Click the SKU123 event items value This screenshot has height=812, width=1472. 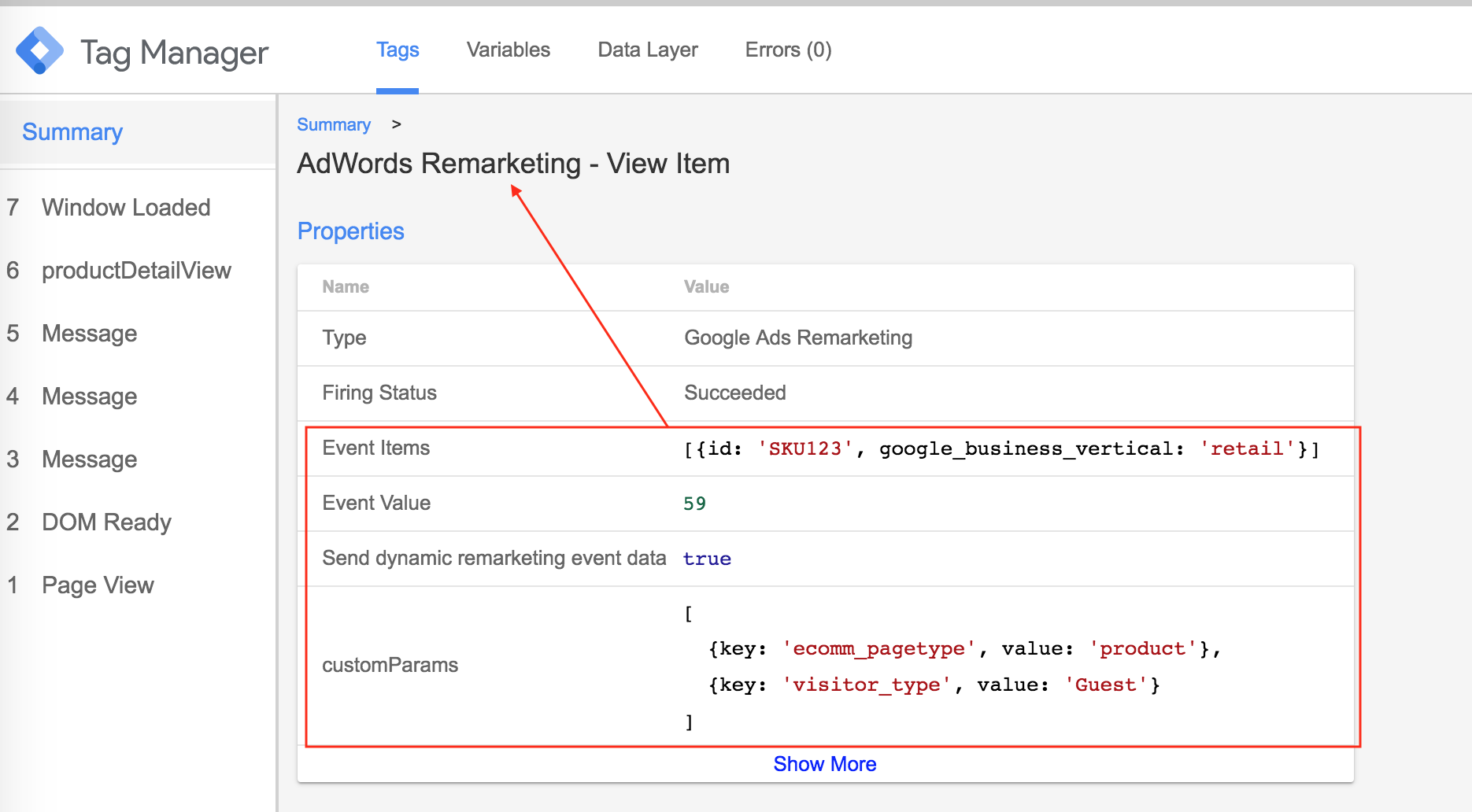click(x=1001, y=448)
